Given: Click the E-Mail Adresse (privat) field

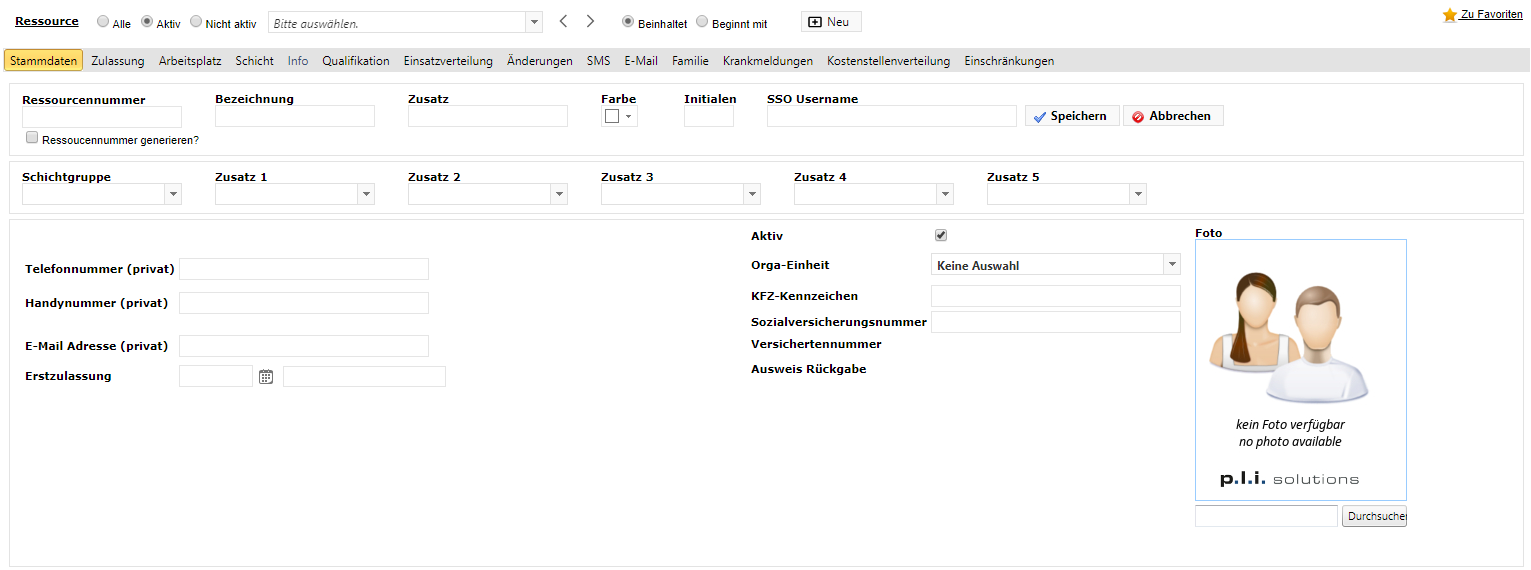Looking at the screenshot, I should (304, 346).
